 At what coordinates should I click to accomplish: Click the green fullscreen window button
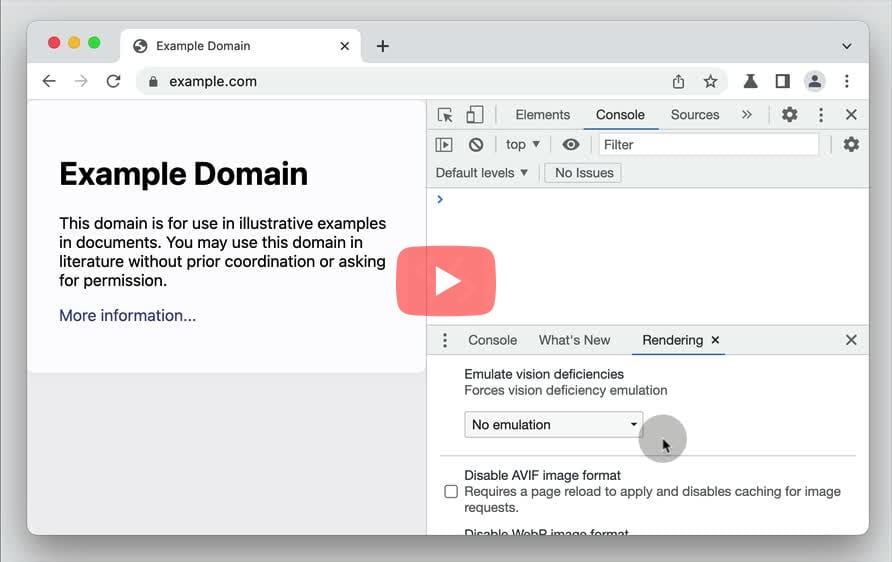(x=94, y=43)
